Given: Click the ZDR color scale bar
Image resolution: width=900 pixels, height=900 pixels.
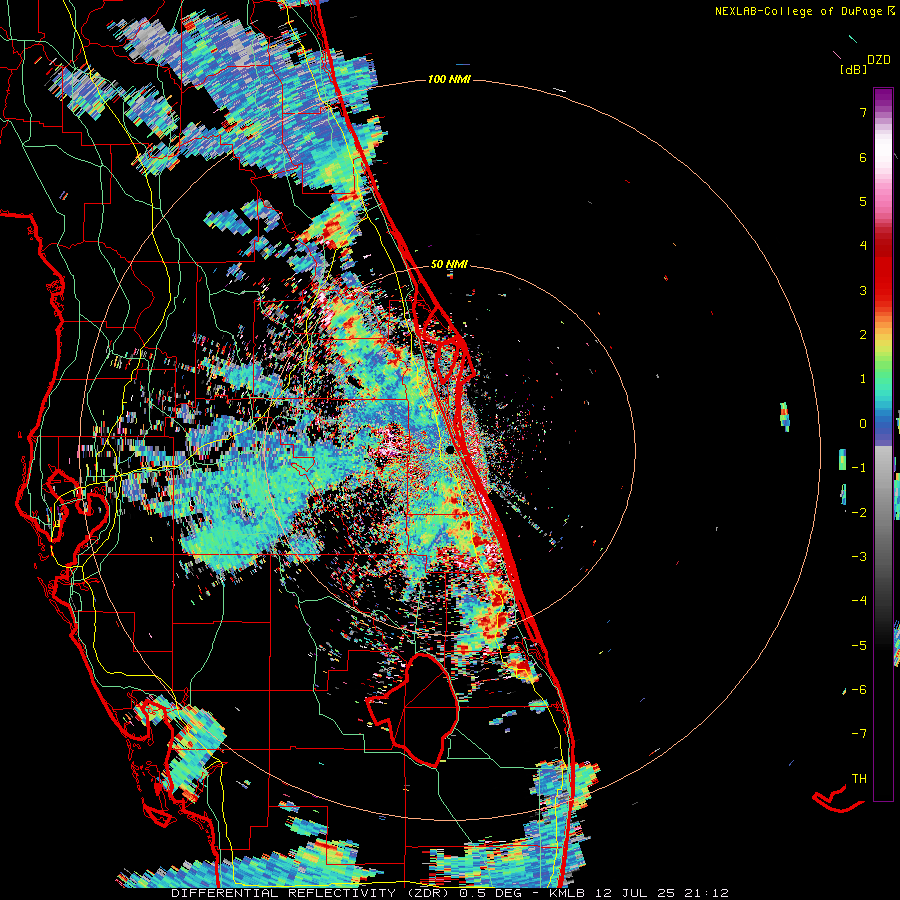Looking at the screenshot, I should coord(883,444).
